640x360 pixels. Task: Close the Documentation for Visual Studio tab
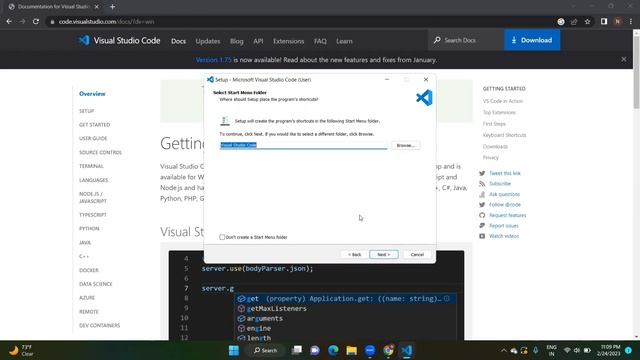(x=96, y=7)
